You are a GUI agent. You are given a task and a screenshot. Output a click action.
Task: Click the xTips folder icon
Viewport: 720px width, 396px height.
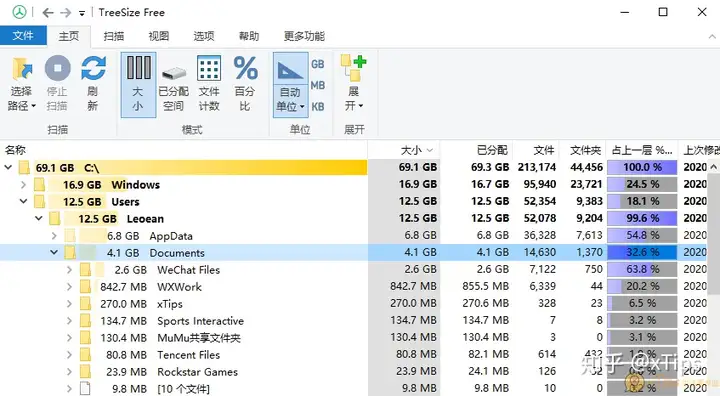point(85,304)
